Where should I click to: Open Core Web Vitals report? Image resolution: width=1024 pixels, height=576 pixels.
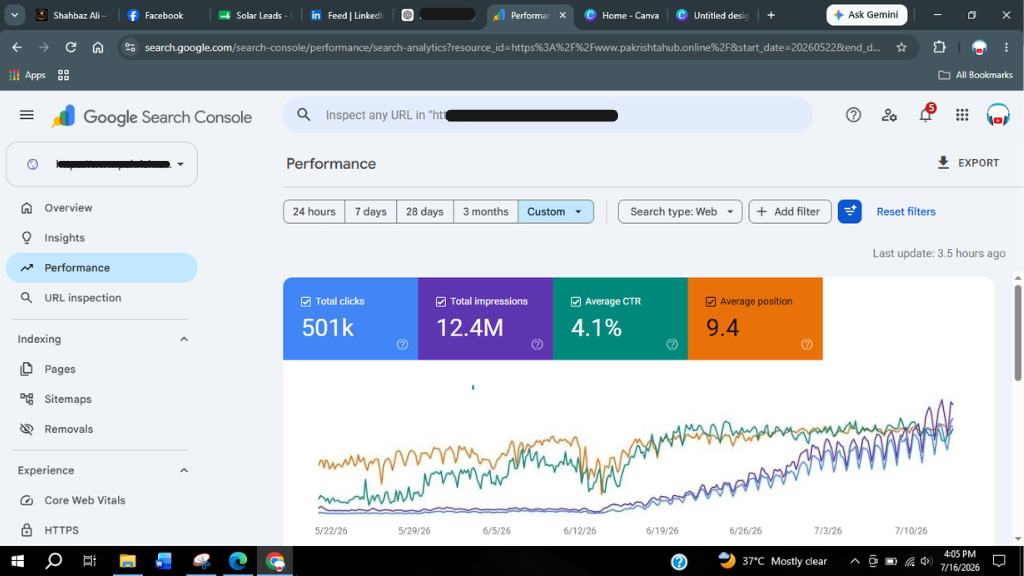click(x=102, y=500)
